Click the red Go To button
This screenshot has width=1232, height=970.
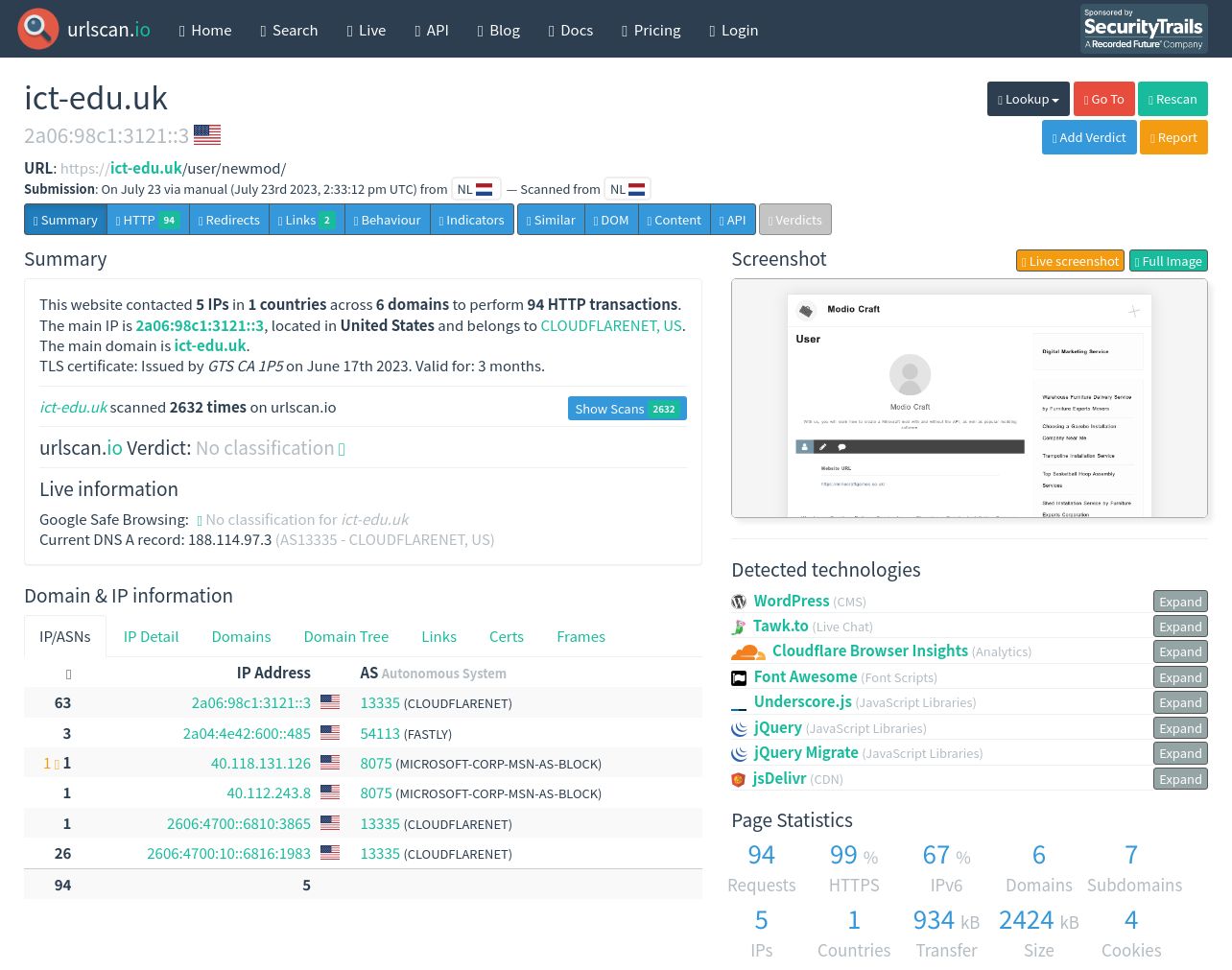[x=1103, y=99]
